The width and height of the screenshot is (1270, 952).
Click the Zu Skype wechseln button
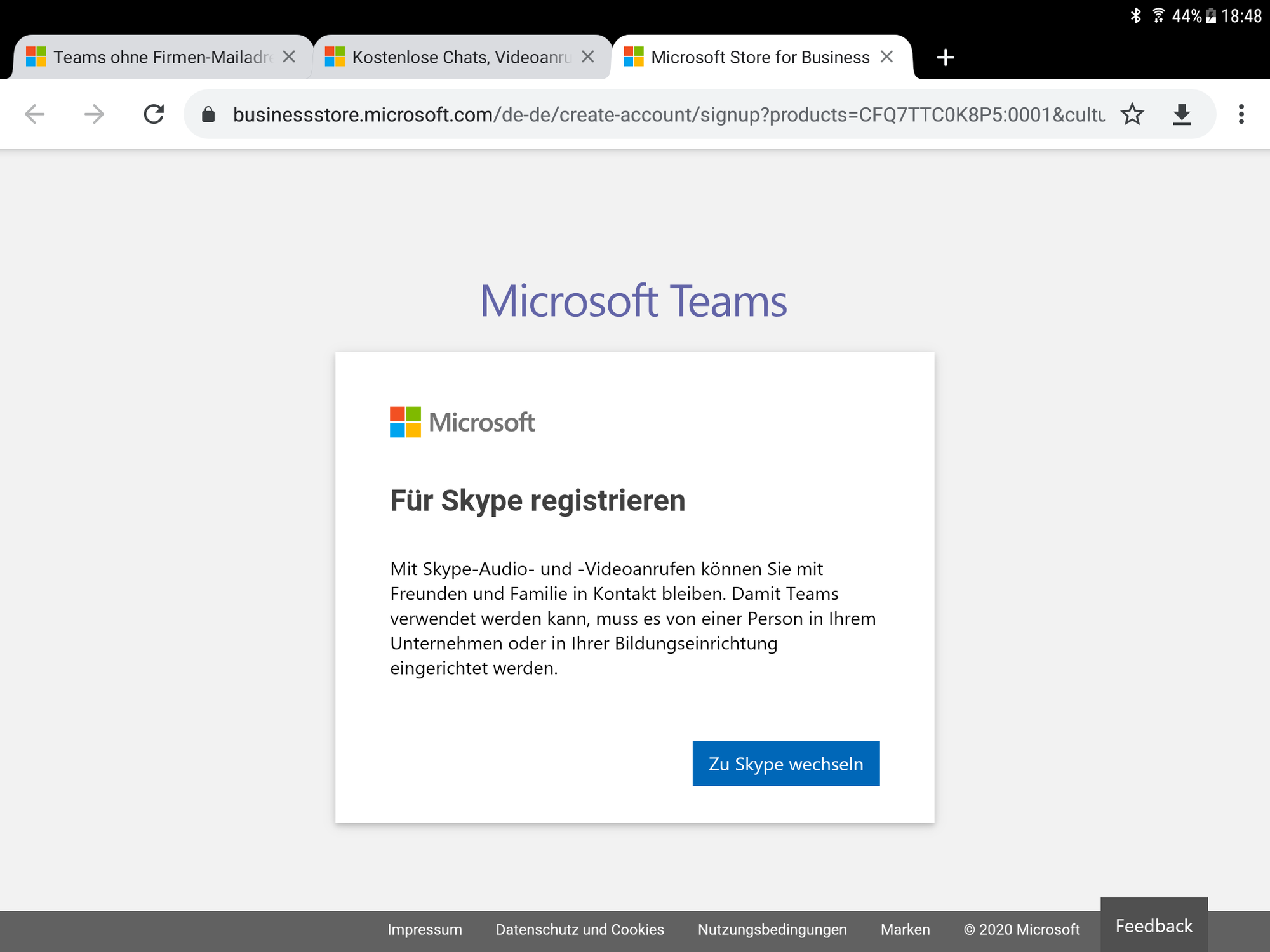[786, 764]
